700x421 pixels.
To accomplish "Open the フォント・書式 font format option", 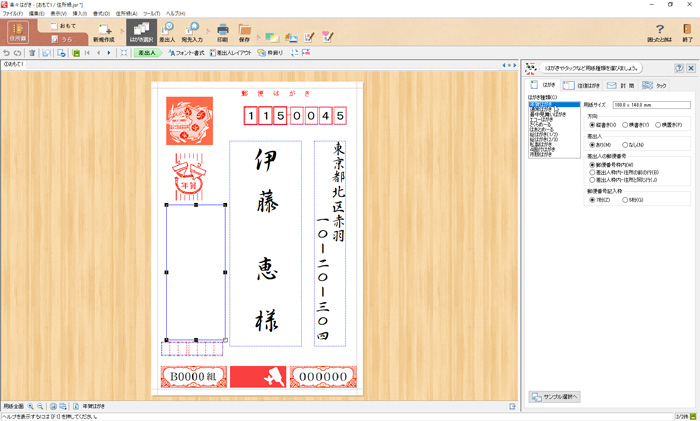I will [x=187, y=53].
